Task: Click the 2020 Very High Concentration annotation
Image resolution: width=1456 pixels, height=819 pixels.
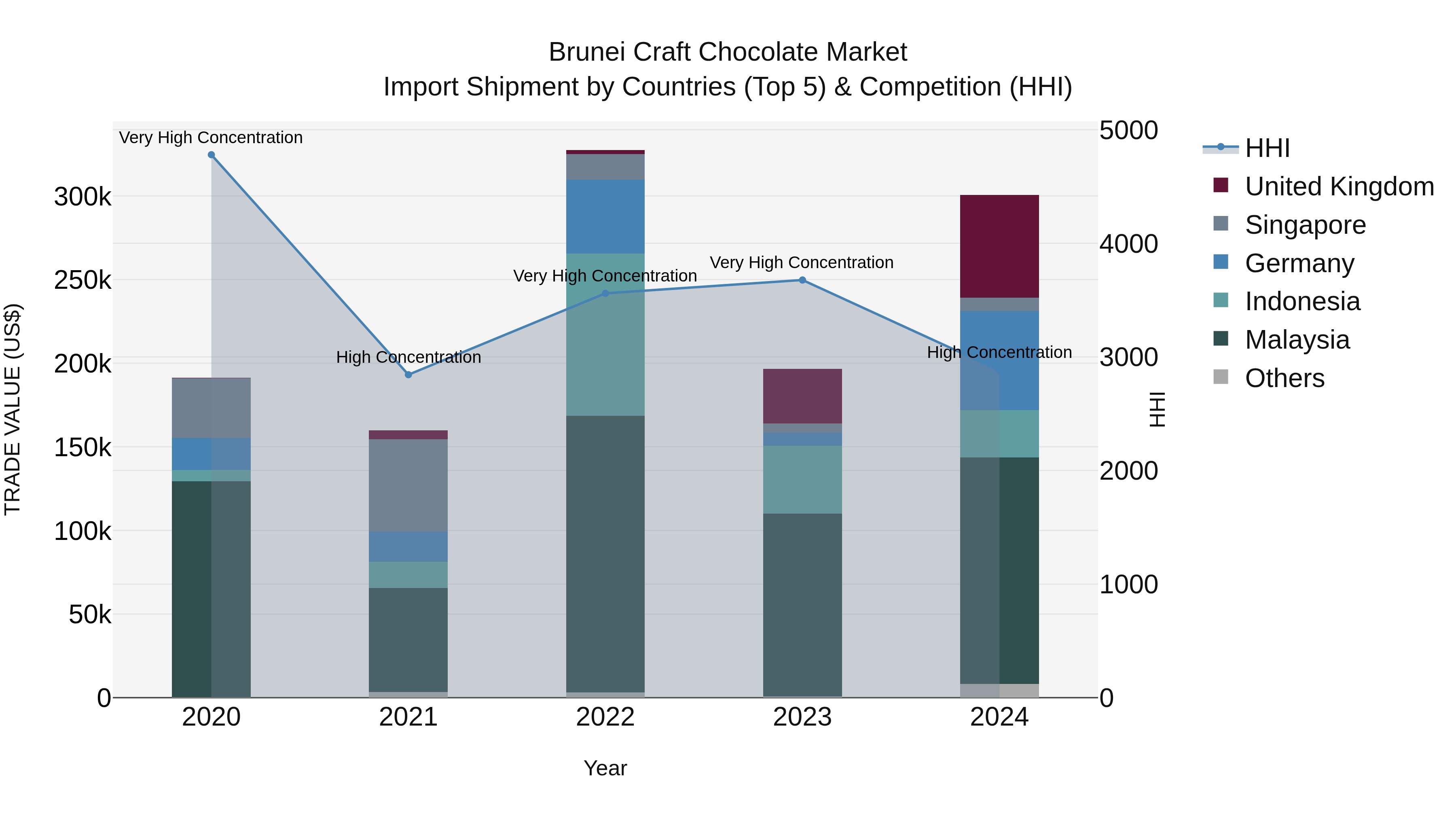Action: 211,138
